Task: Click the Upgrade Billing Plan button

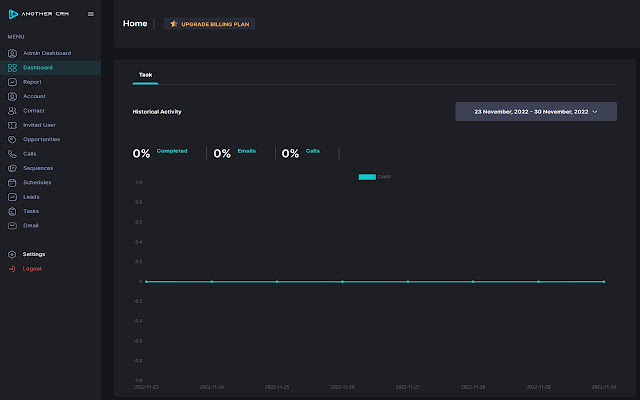Action: [x=209, y=23]
